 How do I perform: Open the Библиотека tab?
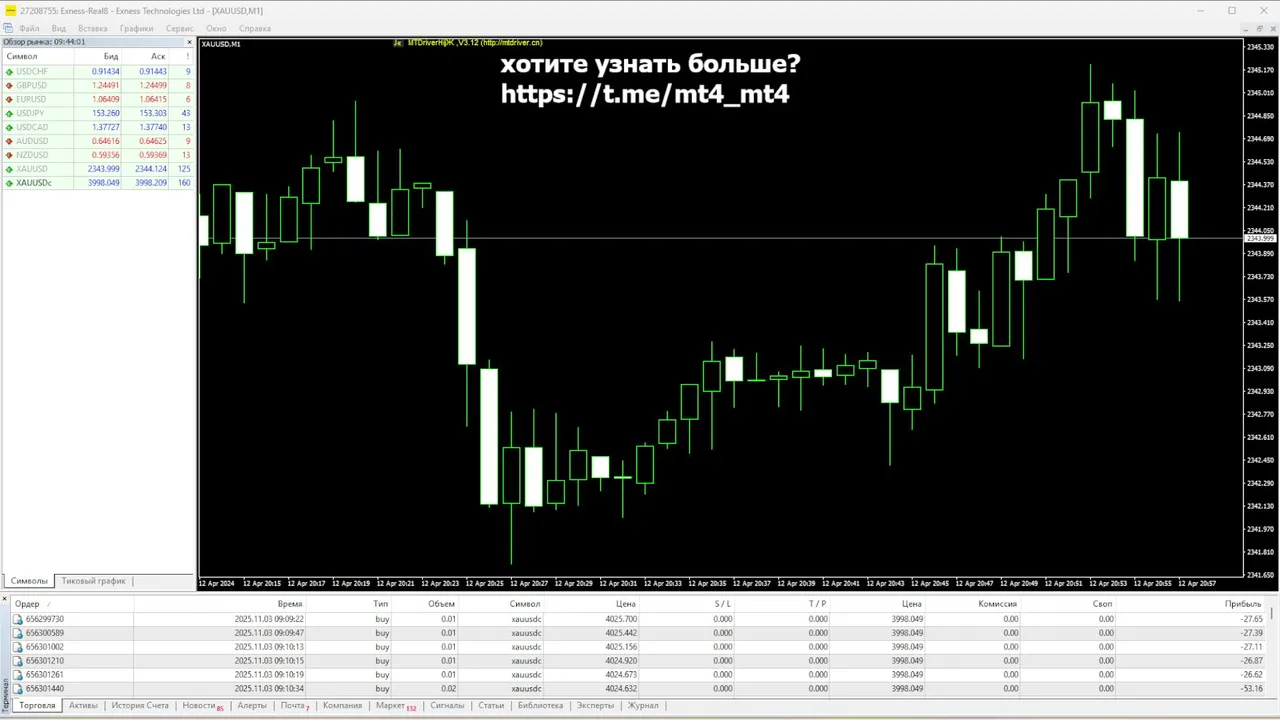(540, 706)
